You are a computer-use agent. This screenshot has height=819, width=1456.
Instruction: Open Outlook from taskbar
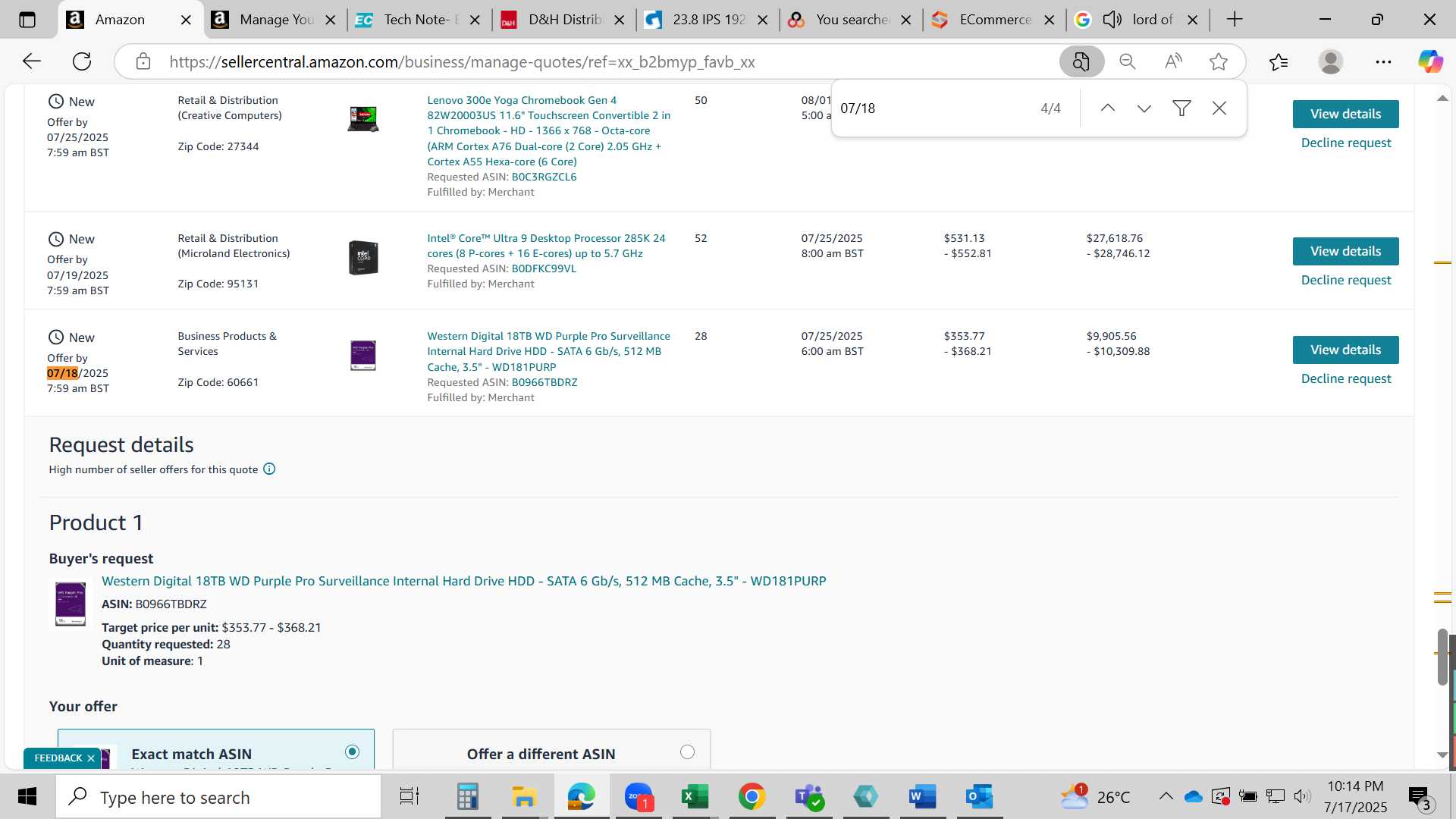(x=979, y=797)
